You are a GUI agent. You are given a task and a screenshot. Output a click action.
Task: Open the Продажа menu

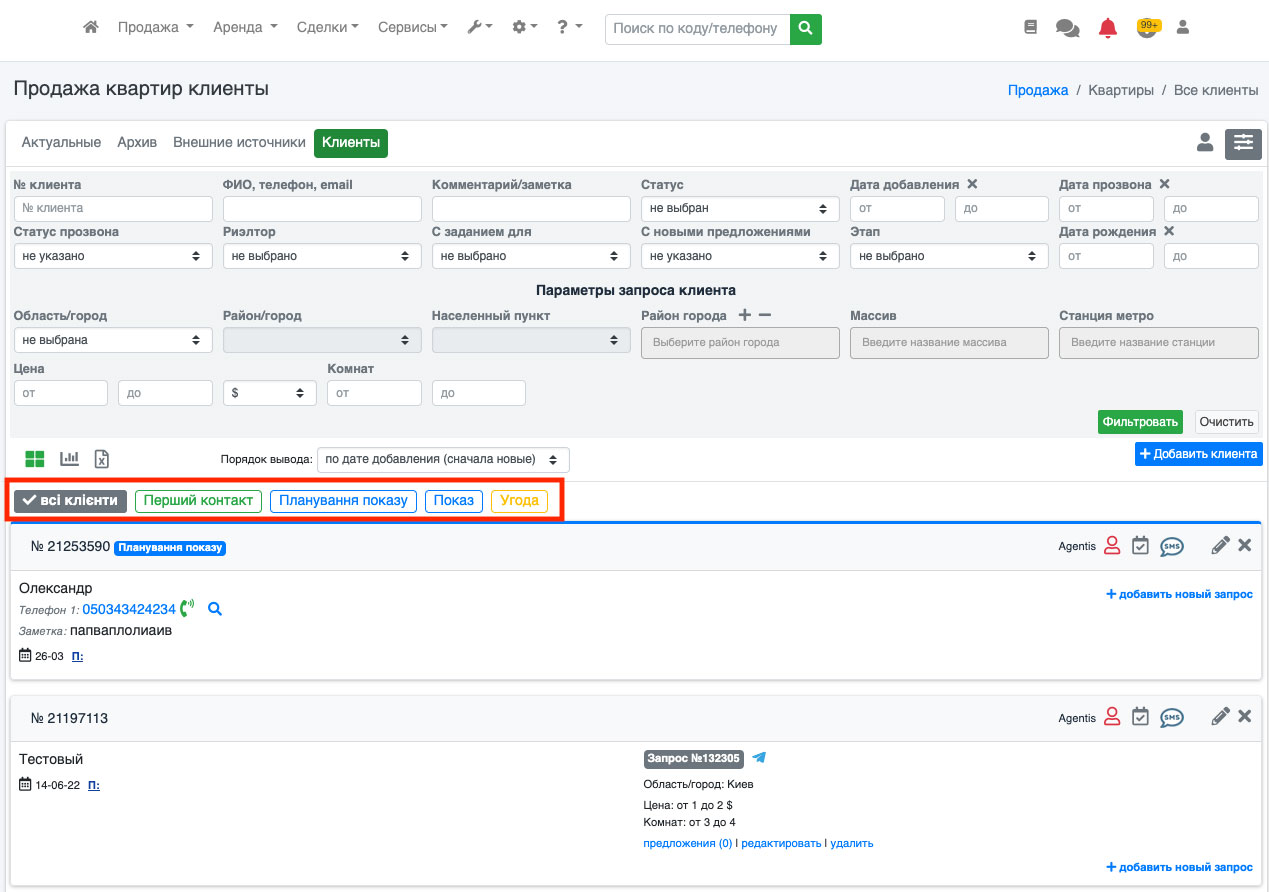click(155, 28)
